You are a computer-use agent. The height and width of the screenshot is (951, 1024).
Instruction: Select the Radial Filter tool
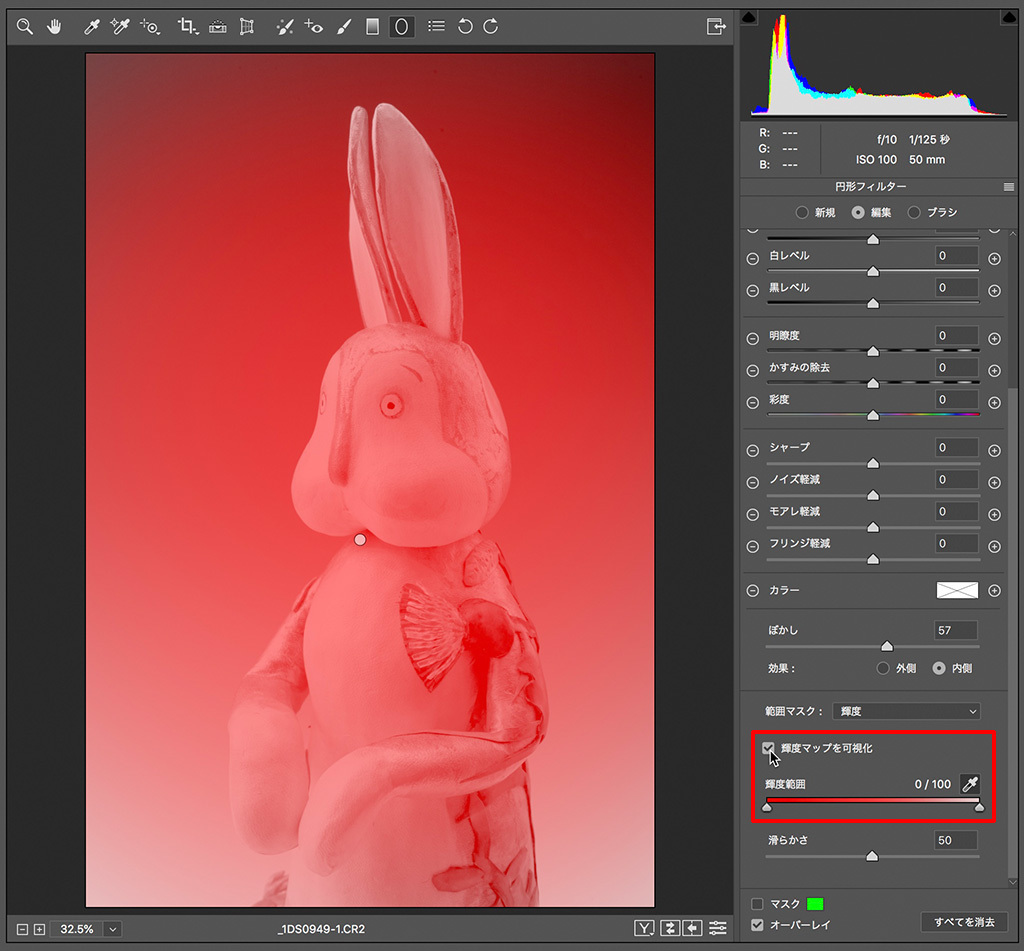click(402, 27)
